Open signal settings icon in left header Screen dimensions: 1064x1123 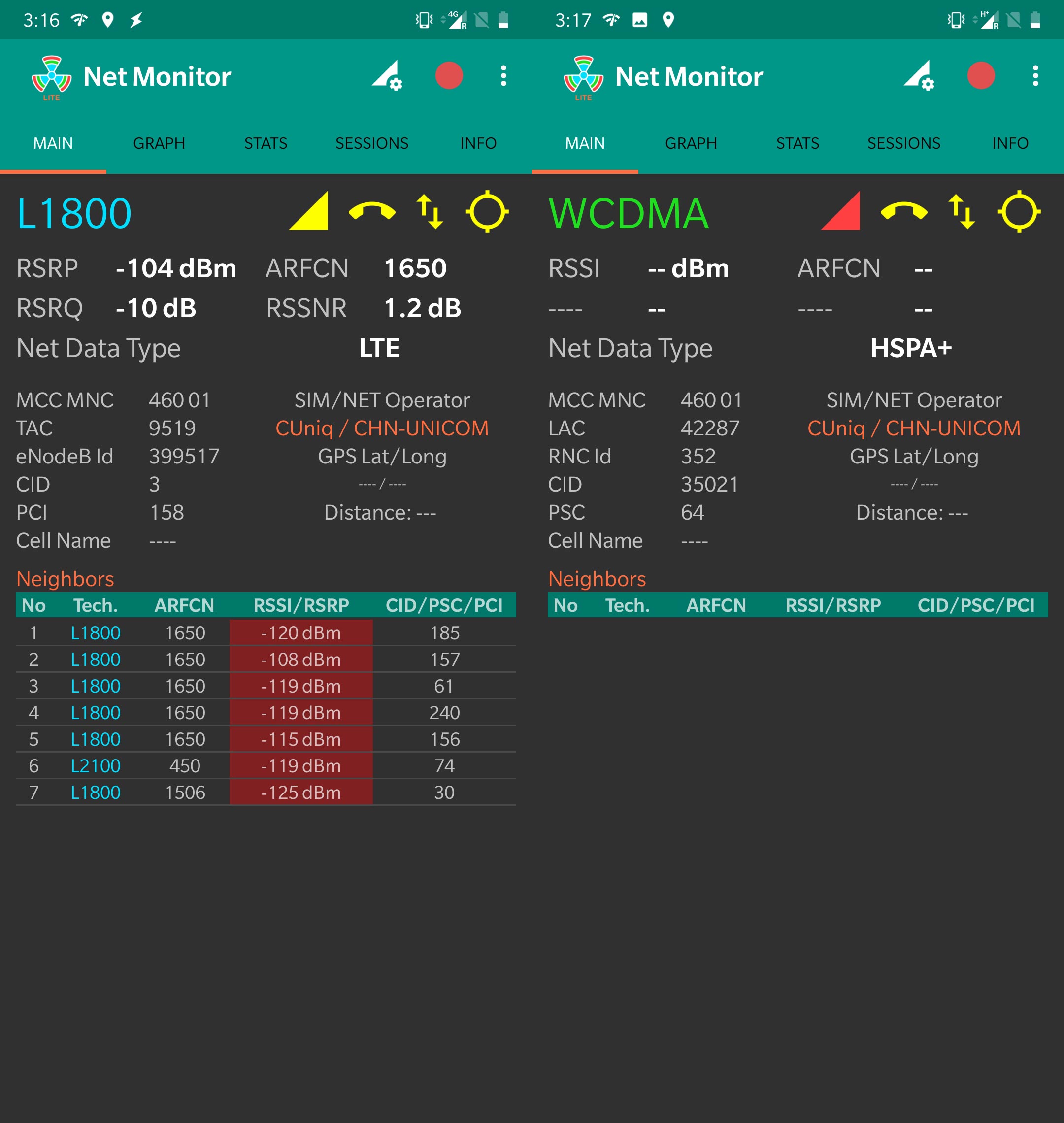[387, 76]
